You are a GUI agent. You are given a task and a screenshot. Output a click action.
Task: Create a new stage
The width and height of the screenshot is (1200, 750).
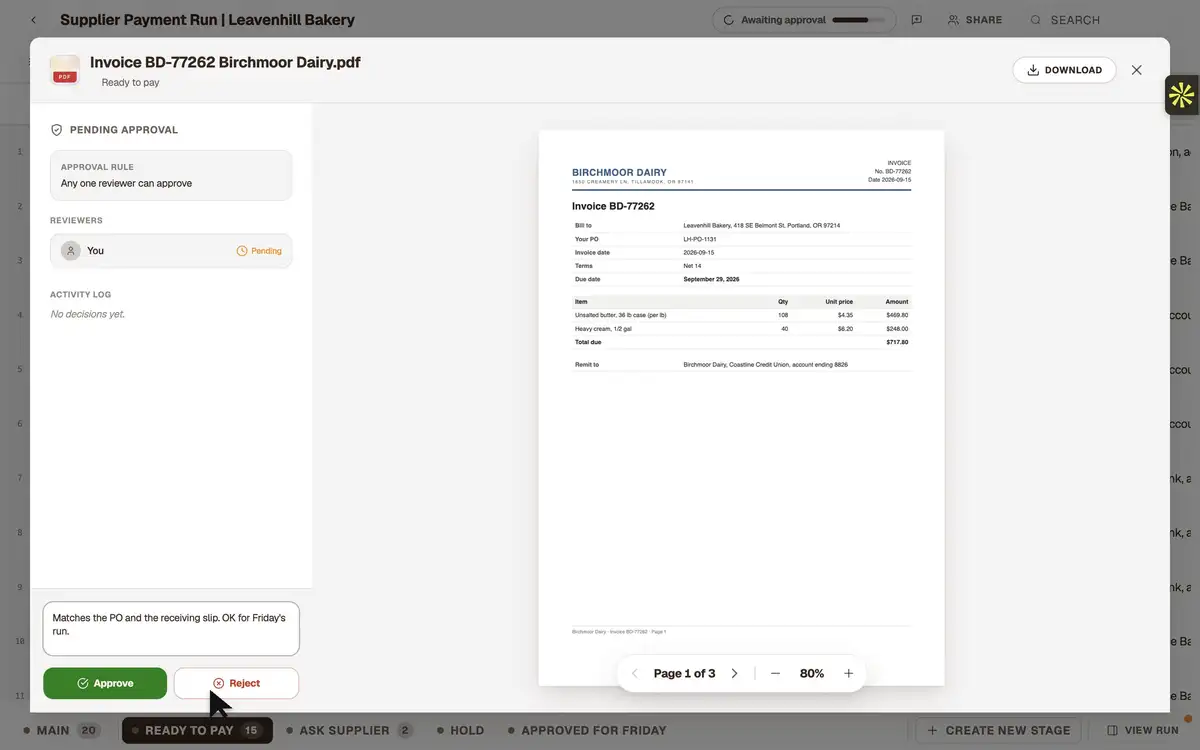[998, 730]
